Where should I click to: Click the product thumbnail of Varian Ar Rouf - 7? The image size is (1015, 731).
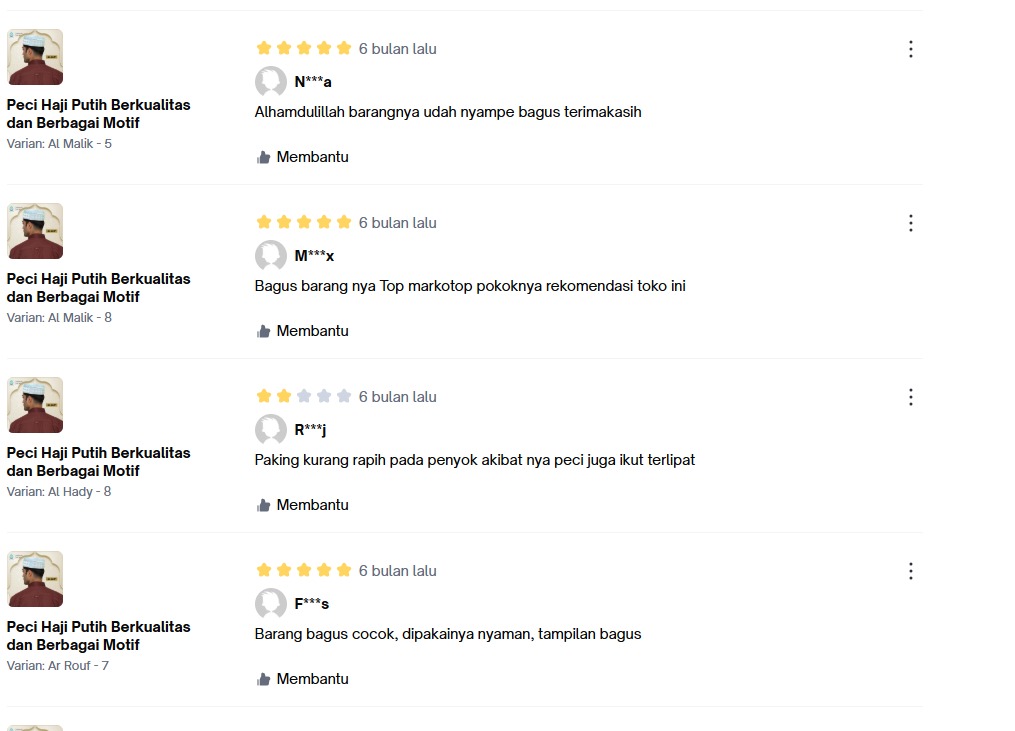point(35,578)
